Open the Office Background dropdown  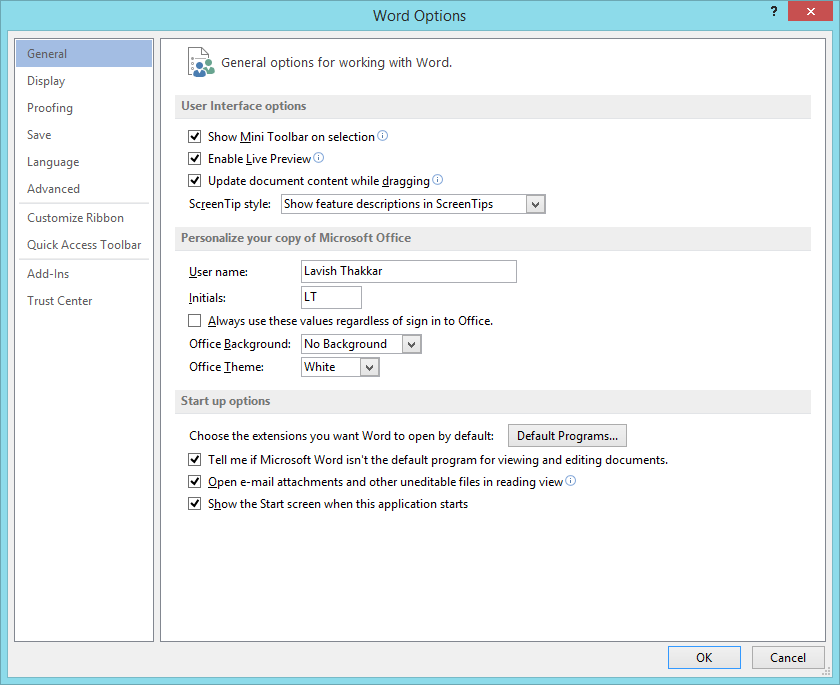pyautogui.click(x=411, y=344)
